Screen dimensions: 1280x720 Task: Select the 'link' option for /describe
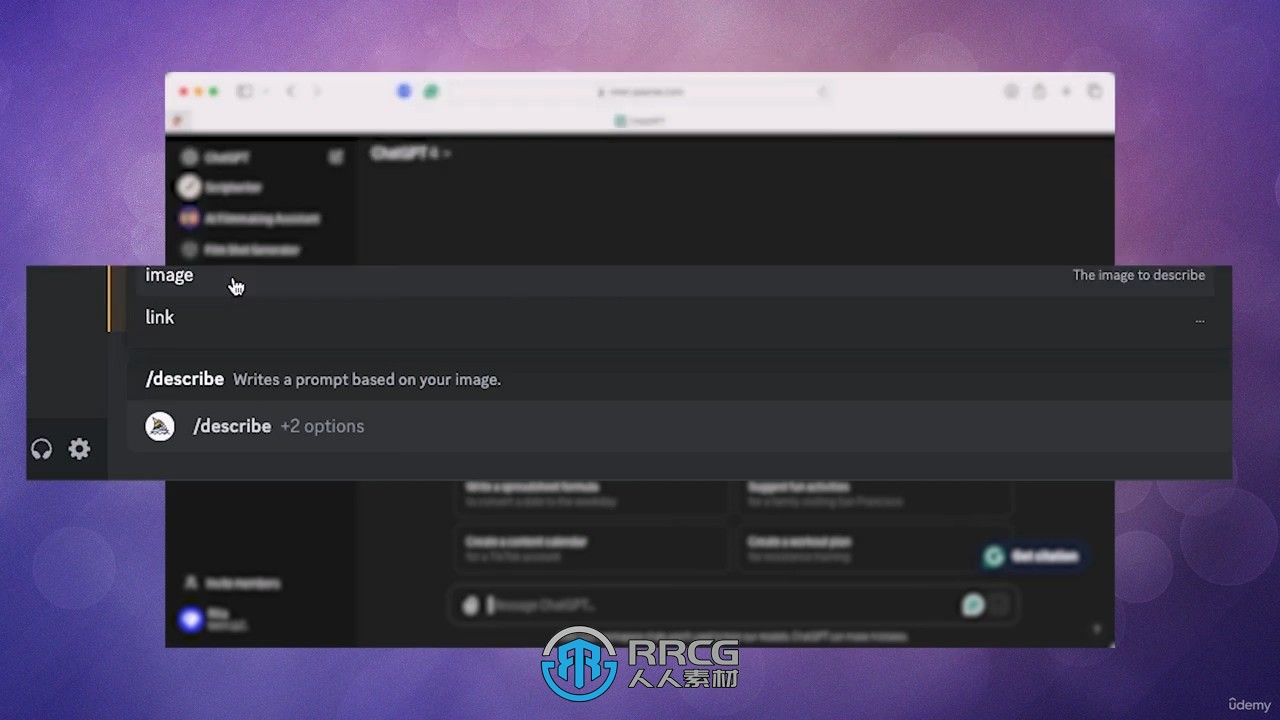point(675,317)
